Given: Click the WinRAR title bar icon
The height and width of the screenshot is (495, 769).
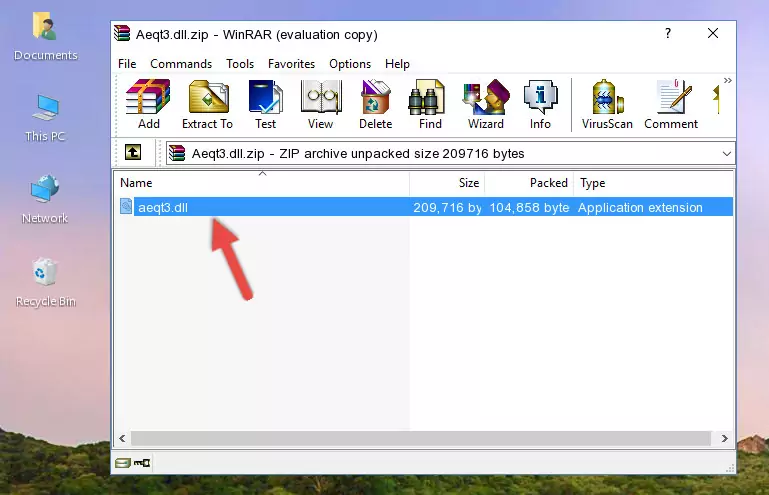Looking at the screenshot, I should pos(123,34).
